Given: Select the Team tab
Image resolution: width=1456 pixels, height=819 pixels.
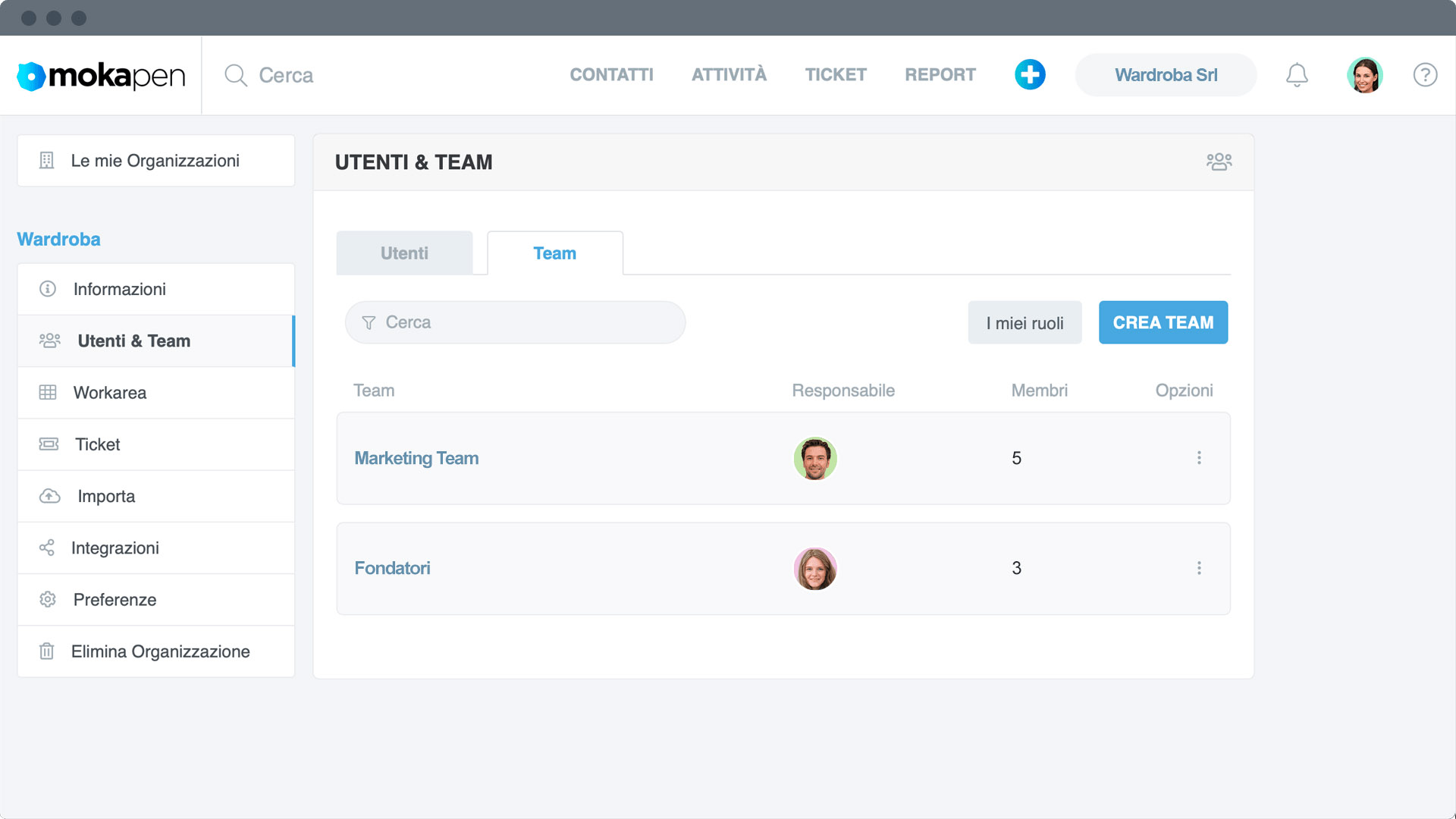Looking at the screenshot, I should [x=554, y=253].
